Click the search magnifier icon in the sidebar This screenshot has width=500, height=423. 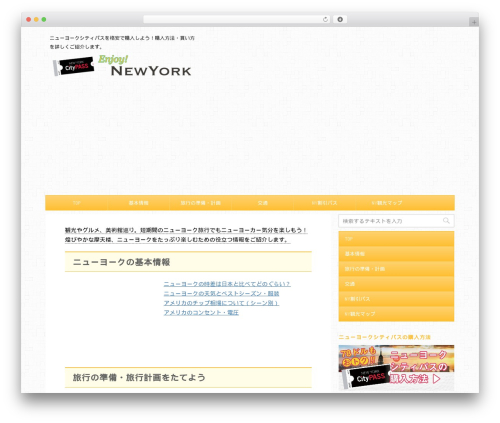point(446,221)
